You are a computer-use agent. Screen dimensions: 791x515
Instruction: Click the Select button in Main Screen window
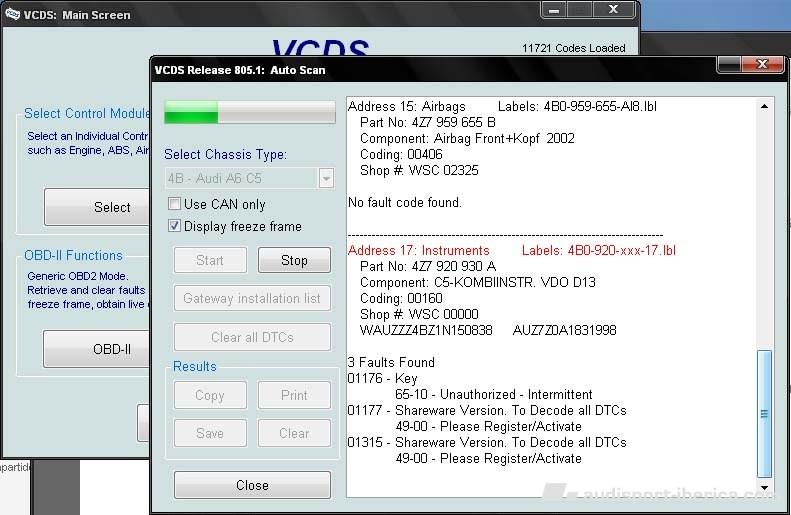(97, 207)
